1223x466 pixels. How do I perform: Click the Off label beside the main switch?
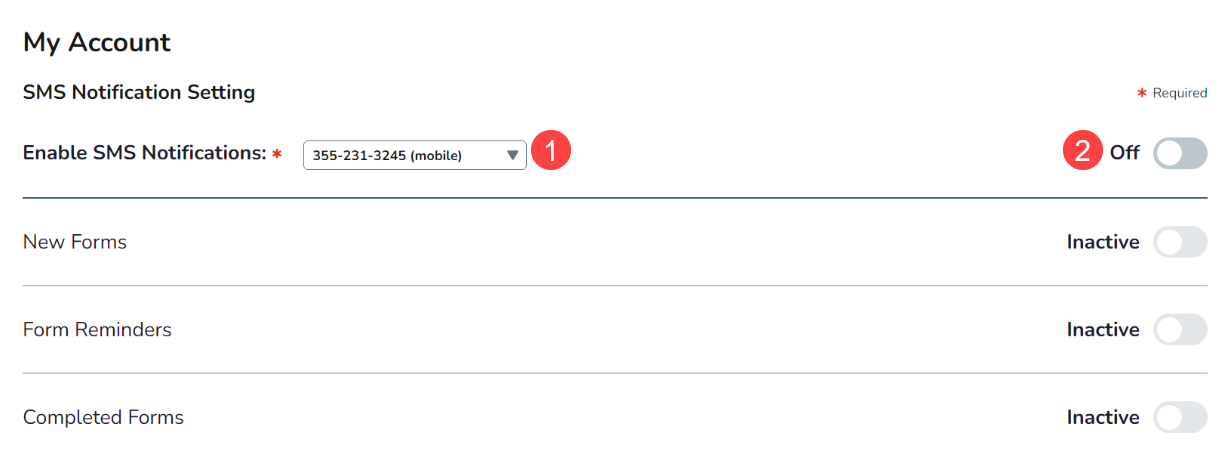1124,153
